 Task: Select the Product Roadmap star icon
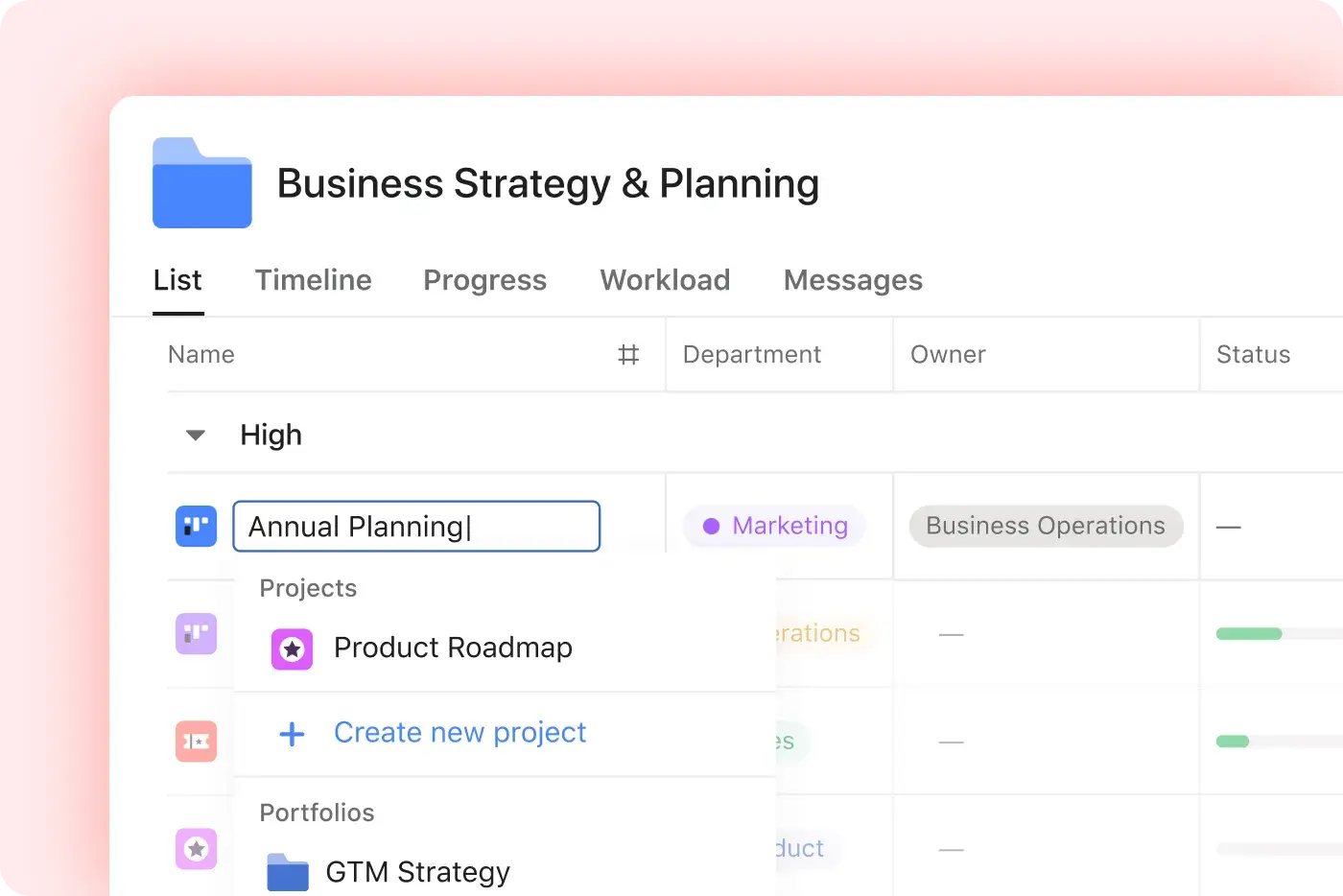click(292, 649)
